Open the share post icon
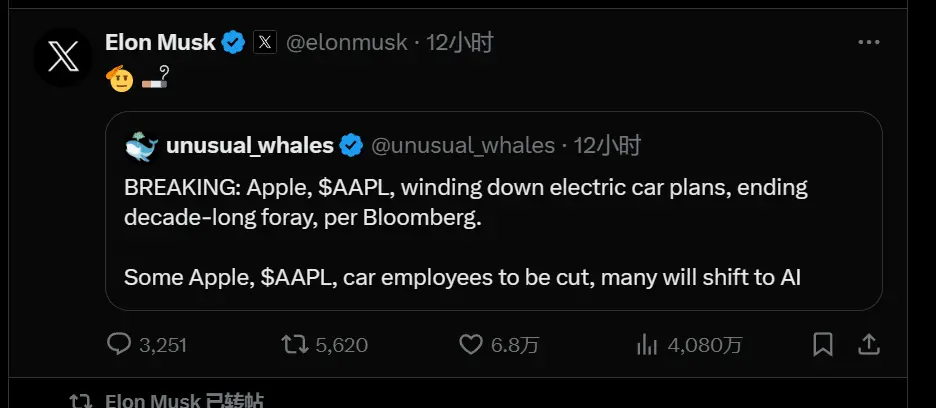This screenshot has height=408, width=936. pos(869,344)
